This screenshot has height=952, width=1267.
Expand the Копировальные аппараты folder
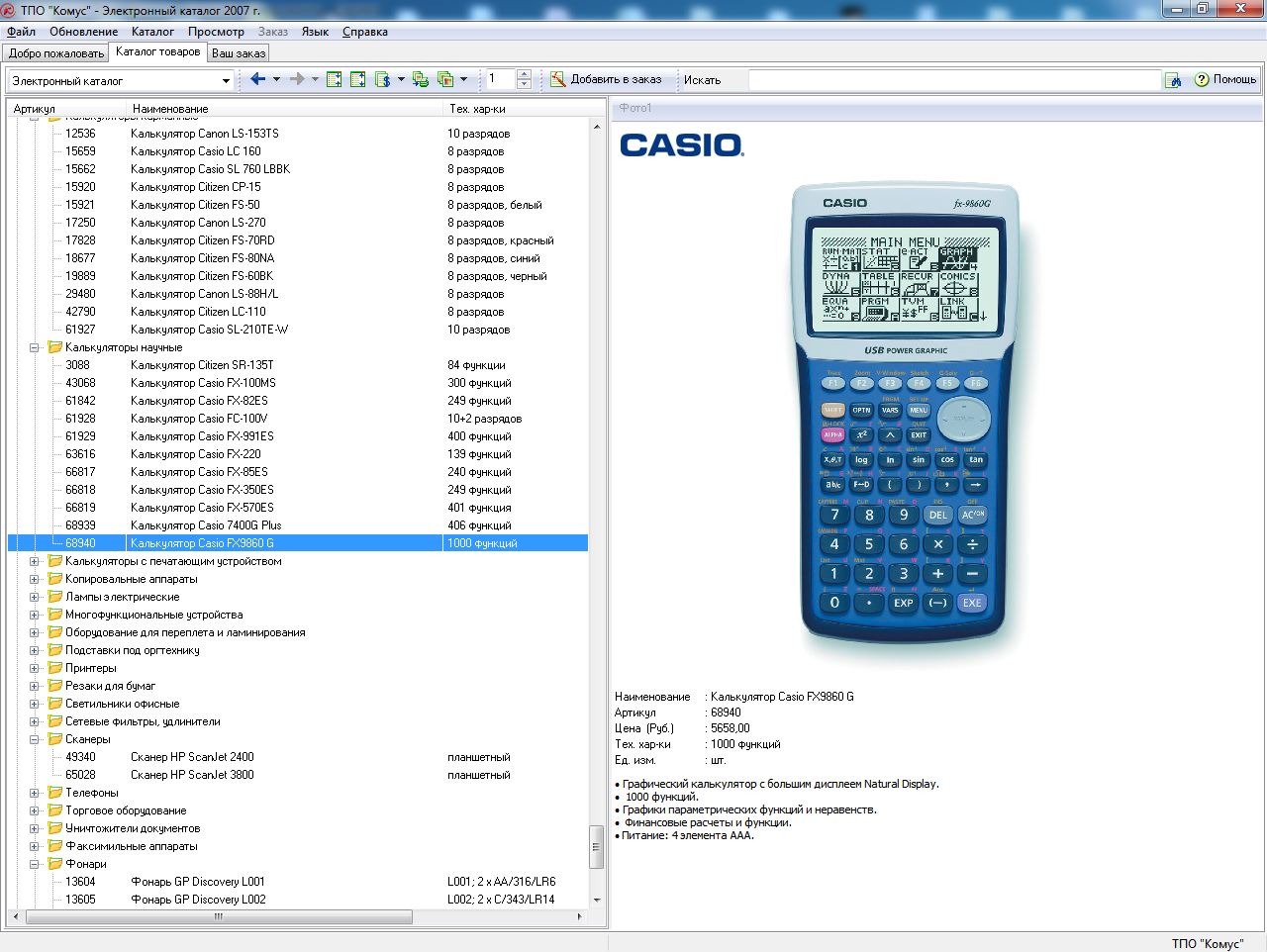pyautogui.click(x=35, y=579)
